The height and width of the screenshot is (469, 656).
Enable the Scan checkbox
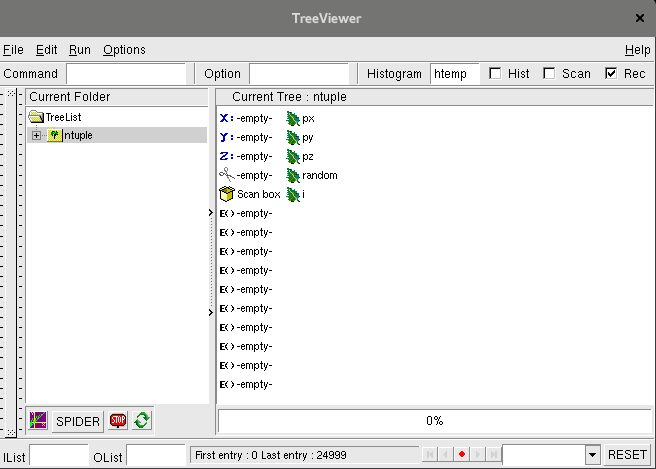point(549,74)
